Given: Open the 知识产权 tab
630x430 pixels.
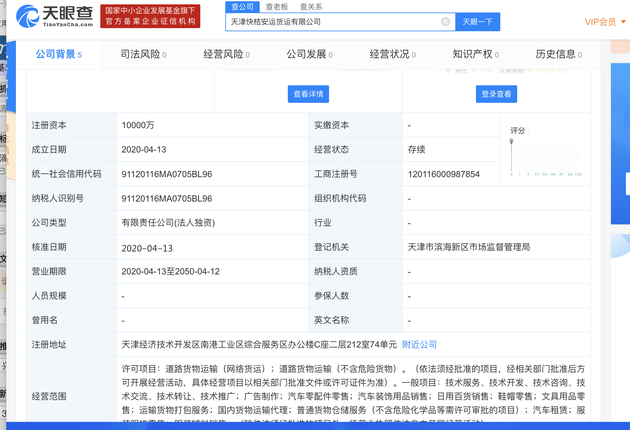Looking at the screenshot, I should (476, 54).
